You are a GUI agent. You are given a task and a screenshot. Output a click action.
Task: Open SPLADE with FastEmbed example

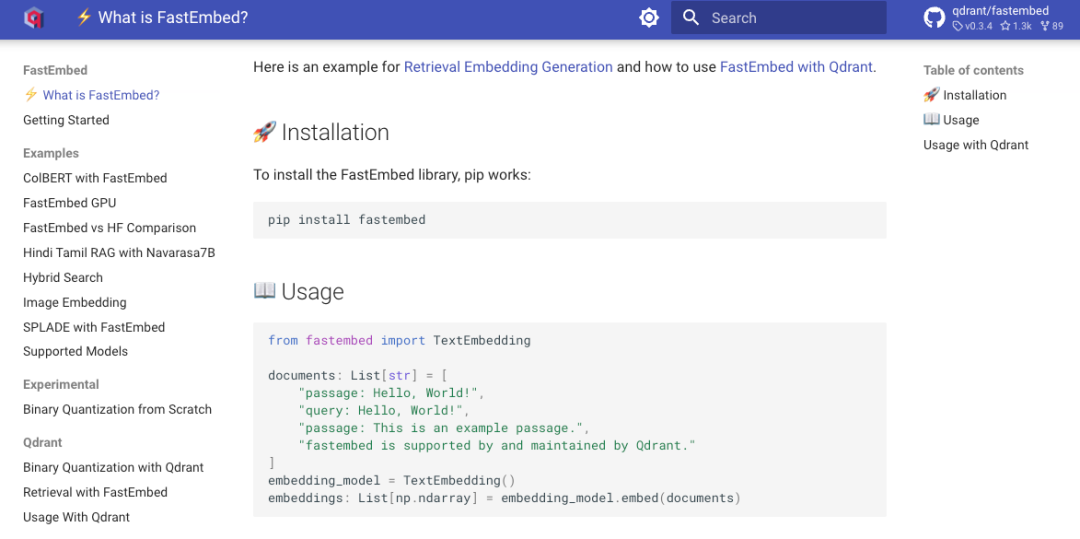click(x=94, y=327)
